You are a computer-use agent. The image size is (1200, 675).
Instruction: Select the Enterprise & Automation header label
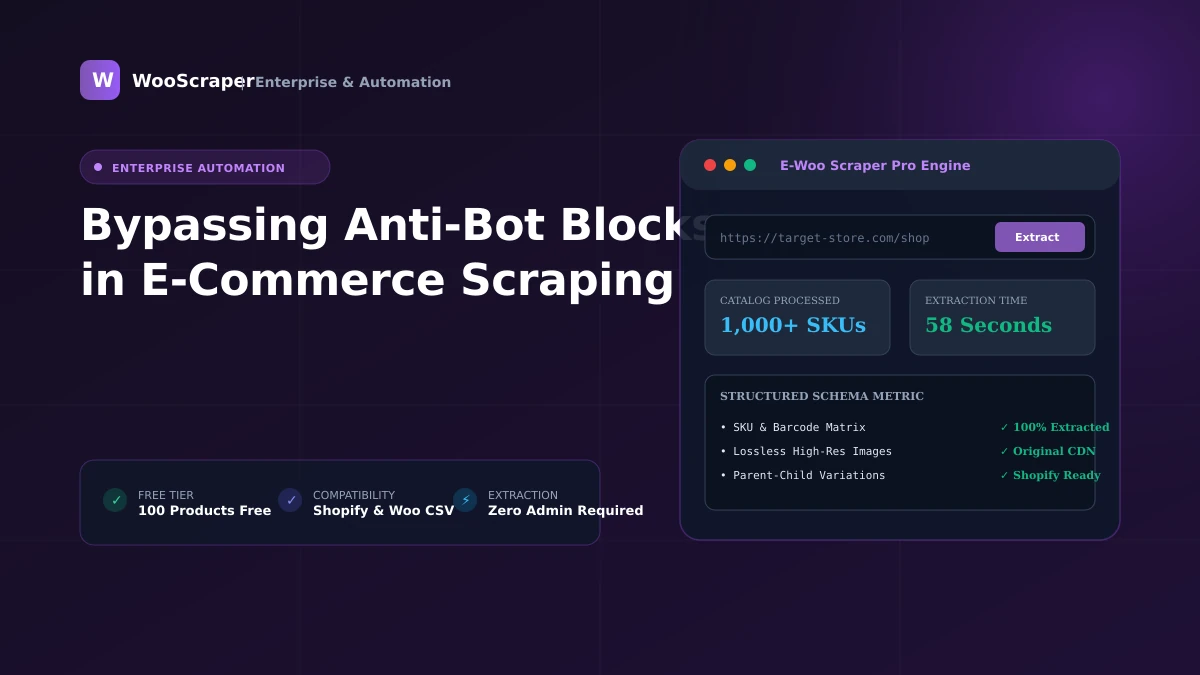pyautogui.click(x=353, y=82)
